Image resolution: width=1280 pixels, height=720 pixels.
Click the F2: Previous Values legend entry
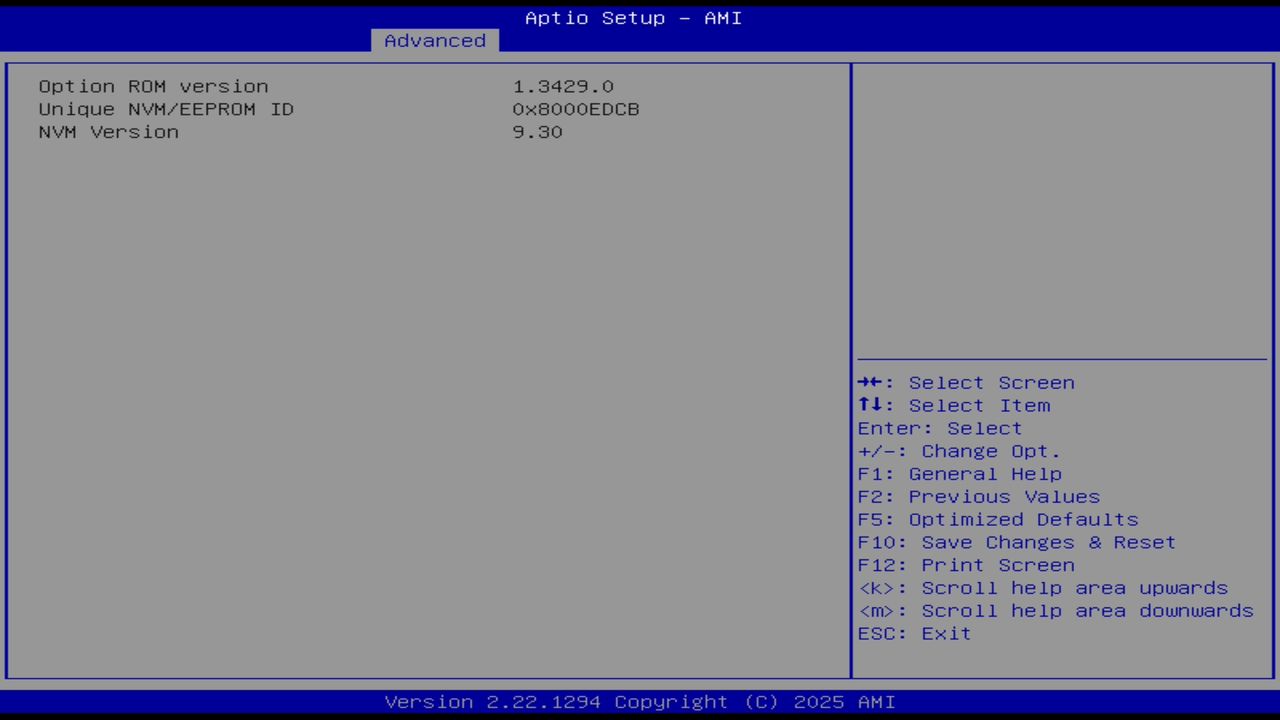978,496
